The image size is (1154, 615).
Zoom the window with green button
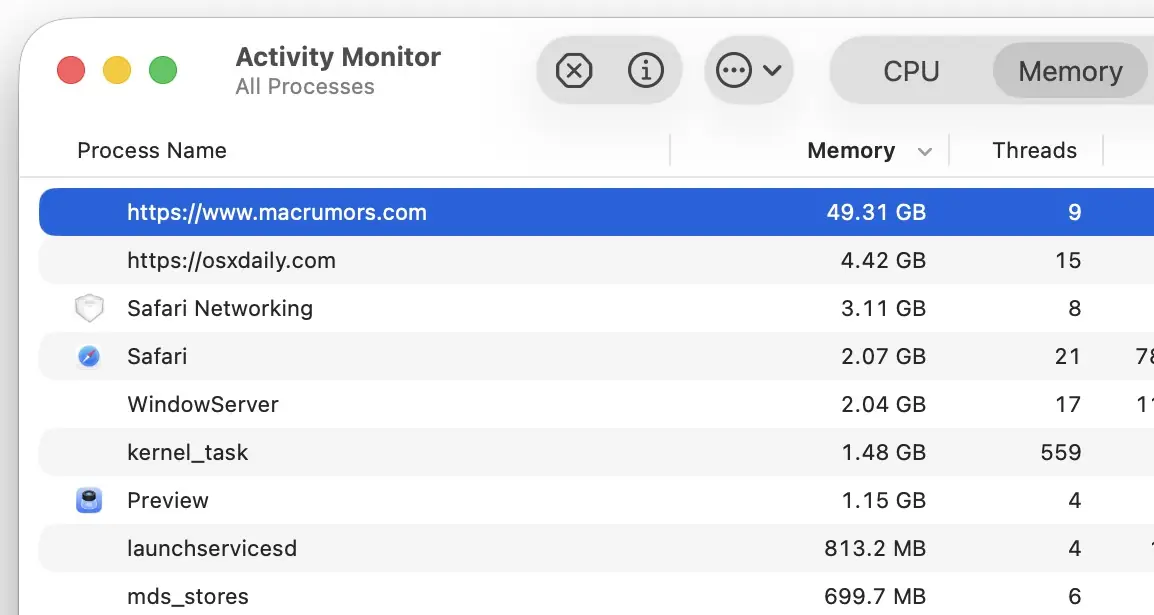click(x=163, y=71)
